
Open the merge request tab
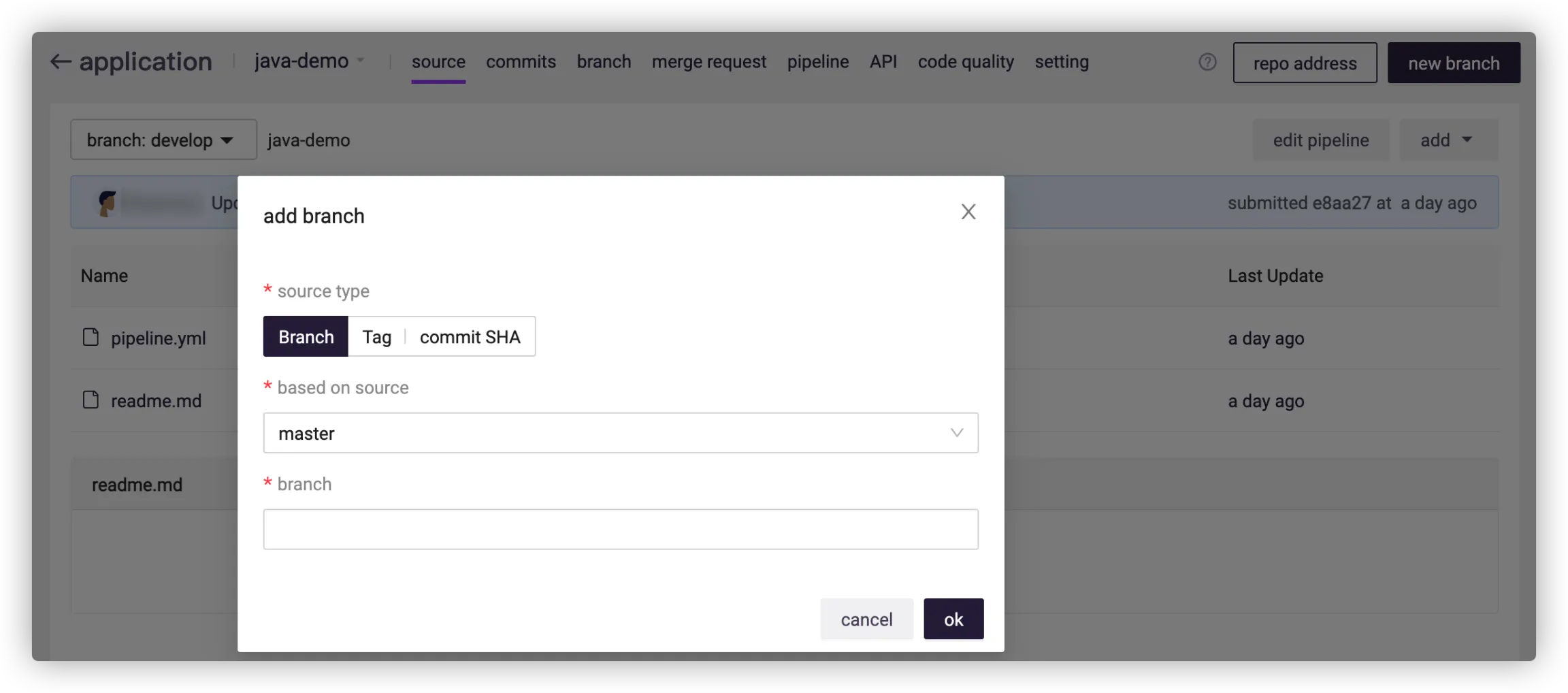[708, 62]
